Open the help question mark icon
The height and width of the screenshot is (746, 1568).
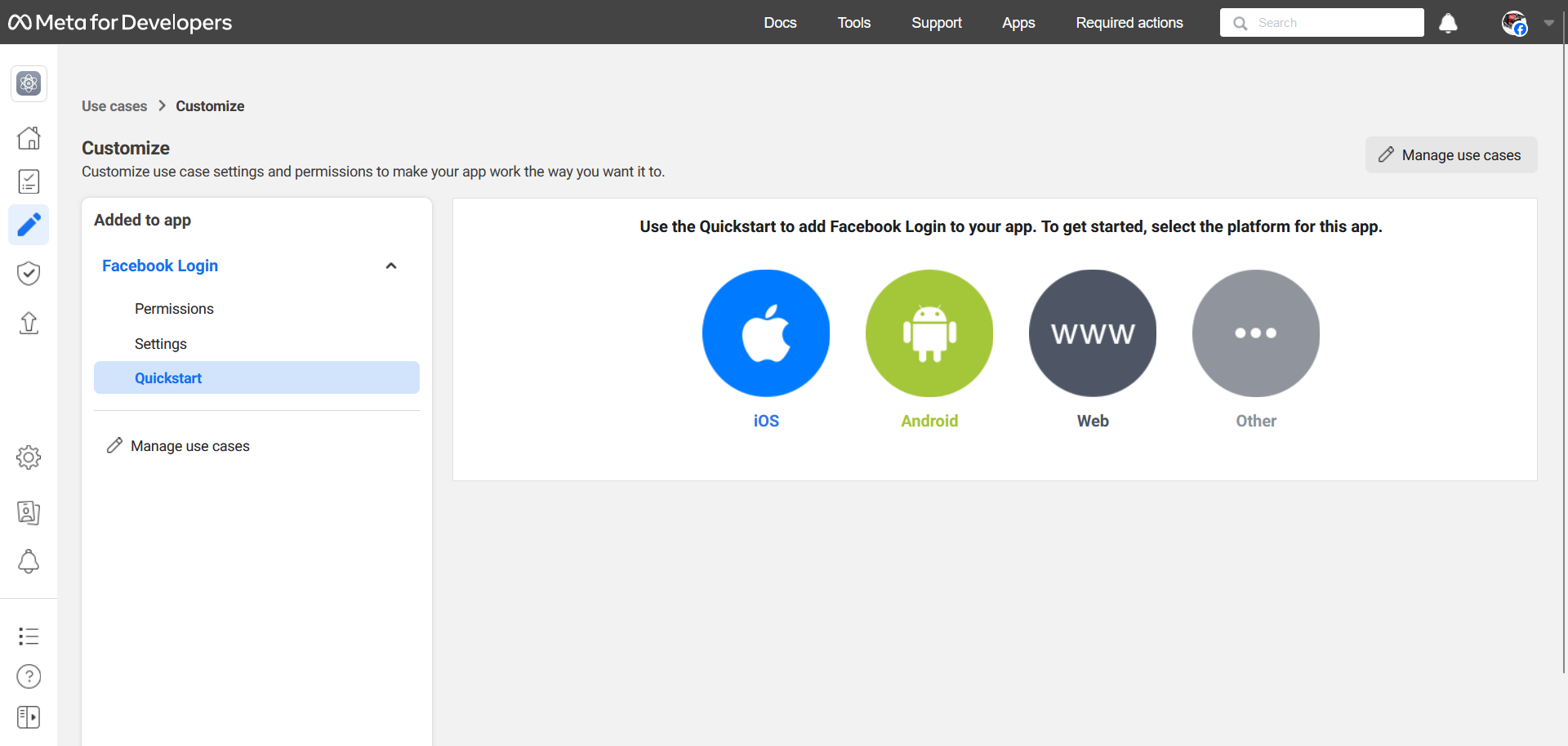(29, 677)
